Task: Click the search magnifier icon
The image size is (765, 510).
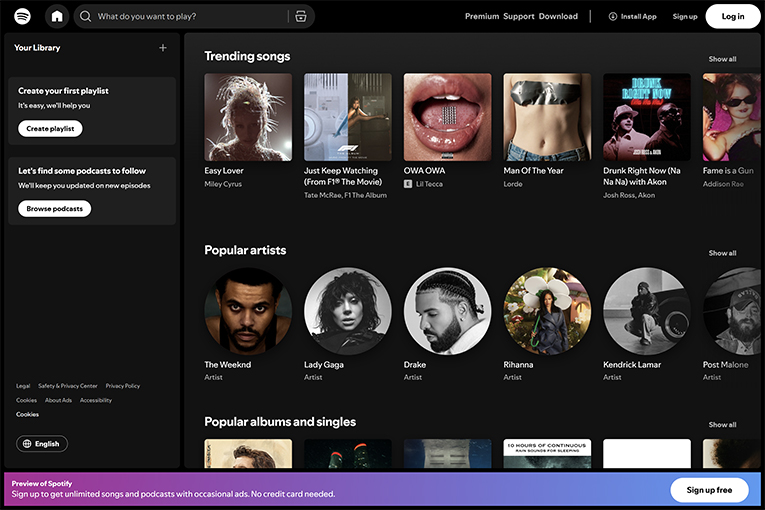Action: coord(85,16)
